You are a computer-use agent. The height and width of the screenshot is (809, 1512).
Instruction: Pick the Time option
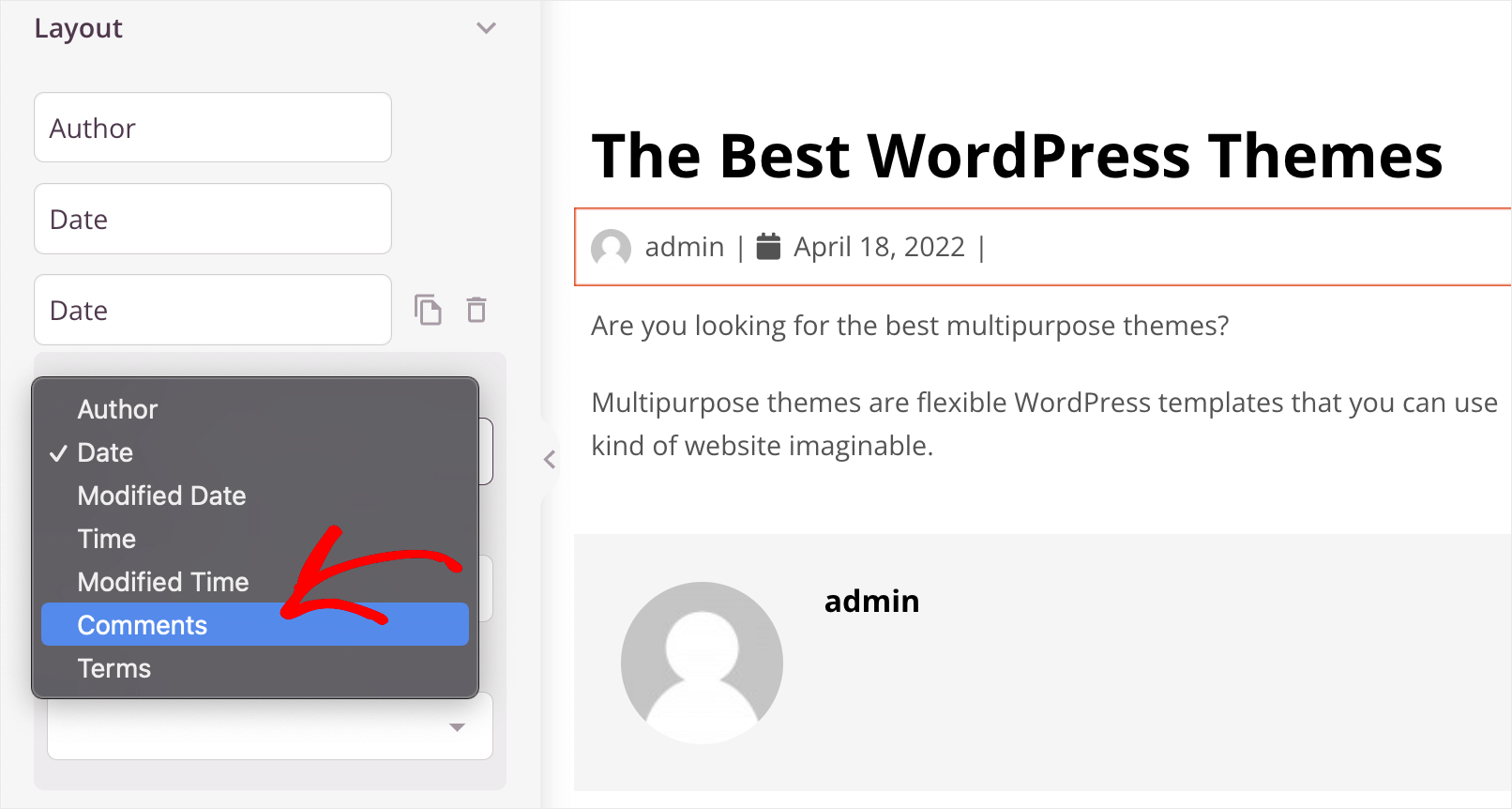(x=255, y=539)
